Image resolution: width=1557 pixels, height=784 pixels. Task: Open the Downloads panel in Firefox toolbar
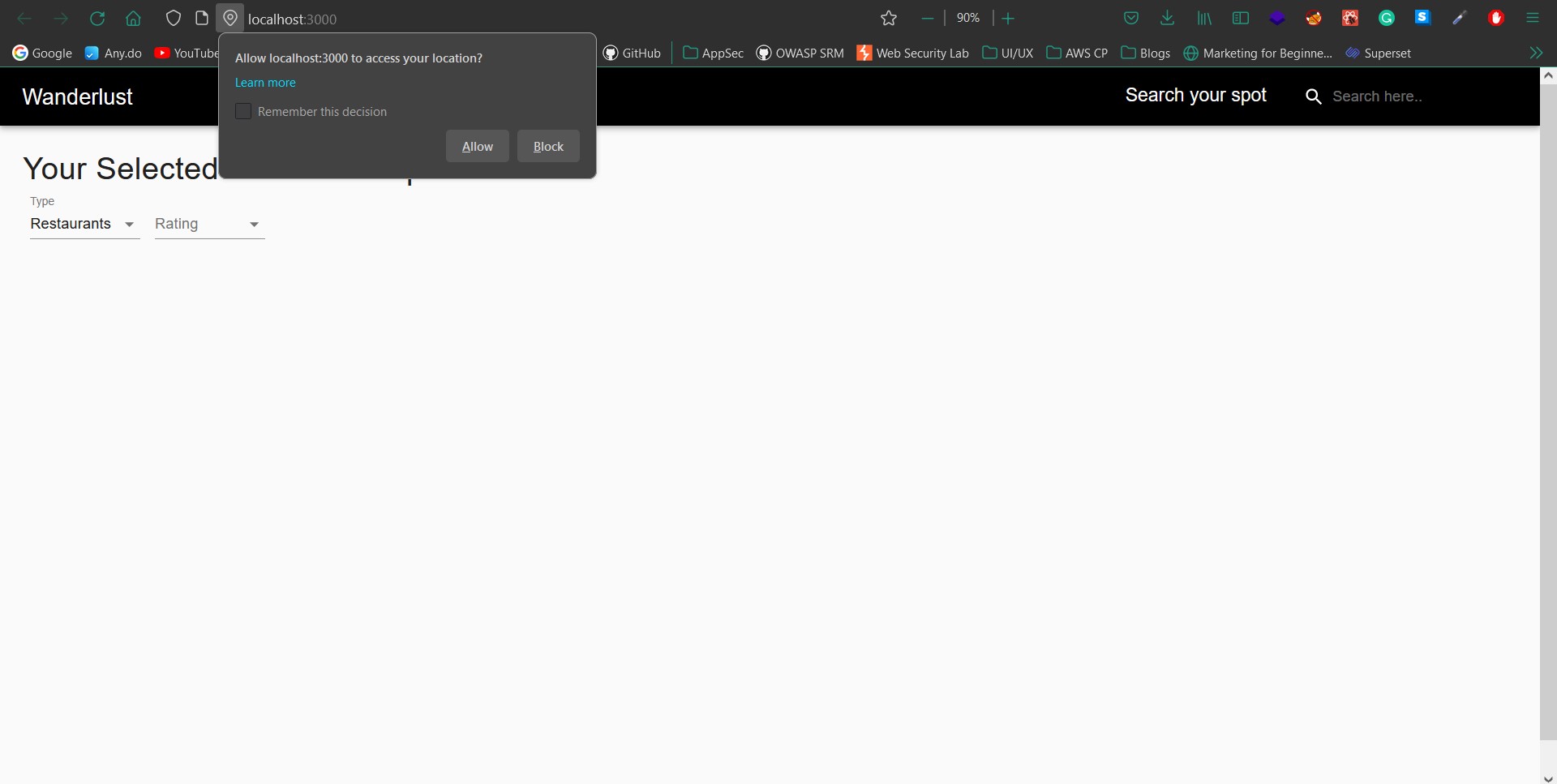coord(1167,18)
